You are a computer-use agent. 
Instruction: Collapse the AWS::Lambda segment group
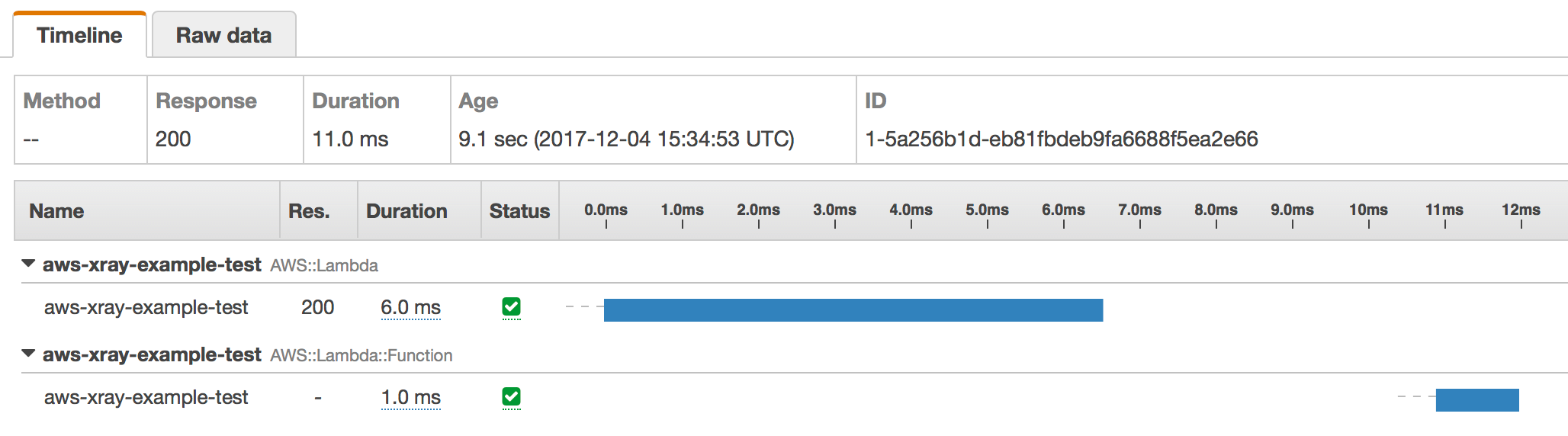pyautogui.click(x=29, y=264)
